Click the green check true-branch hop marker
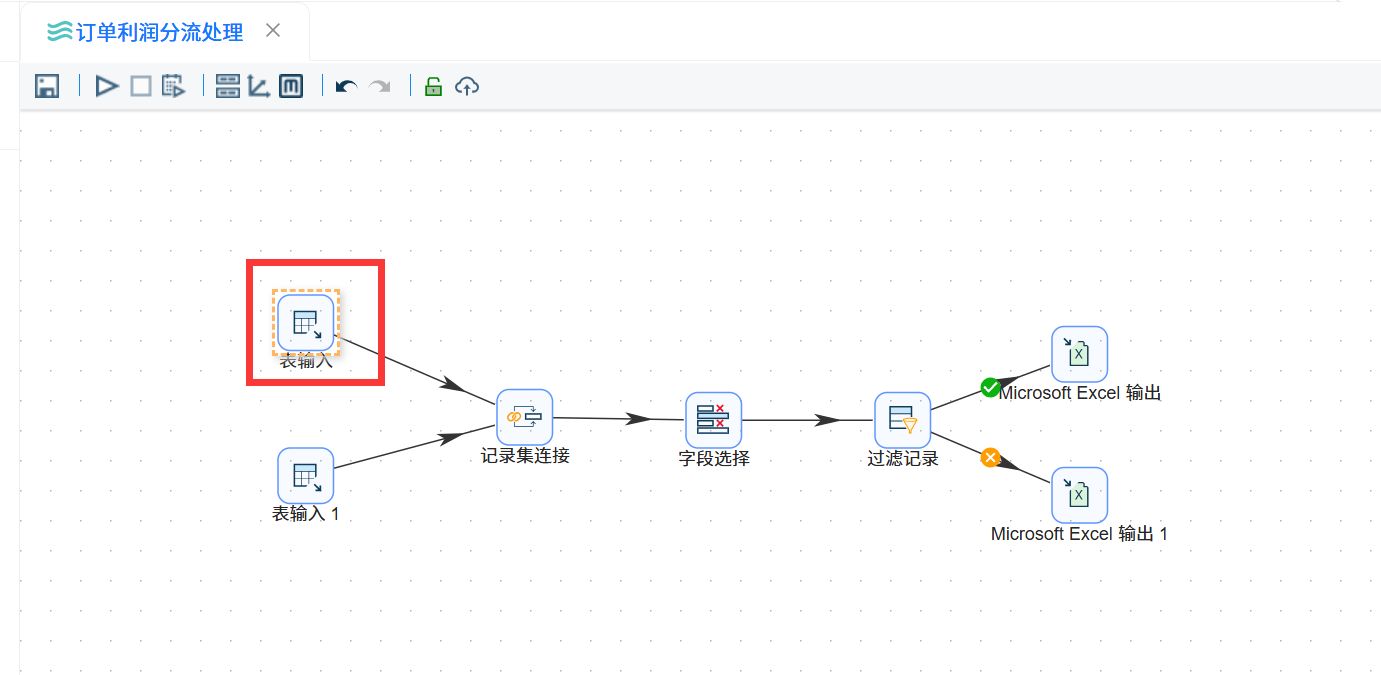 click(x=990, y=387)
